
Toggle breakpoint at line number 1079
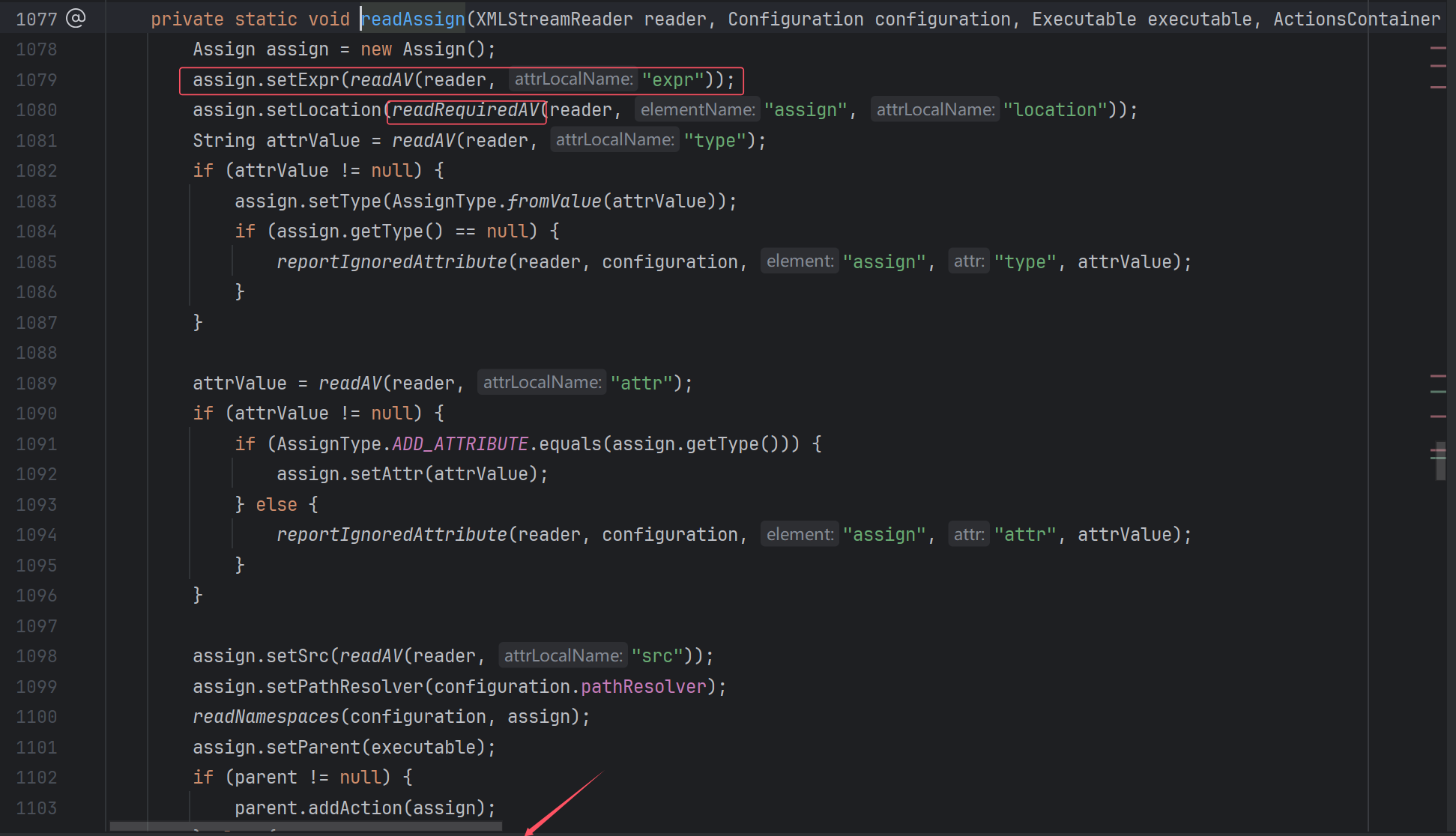pyautogui.click(x=37, y=80)
